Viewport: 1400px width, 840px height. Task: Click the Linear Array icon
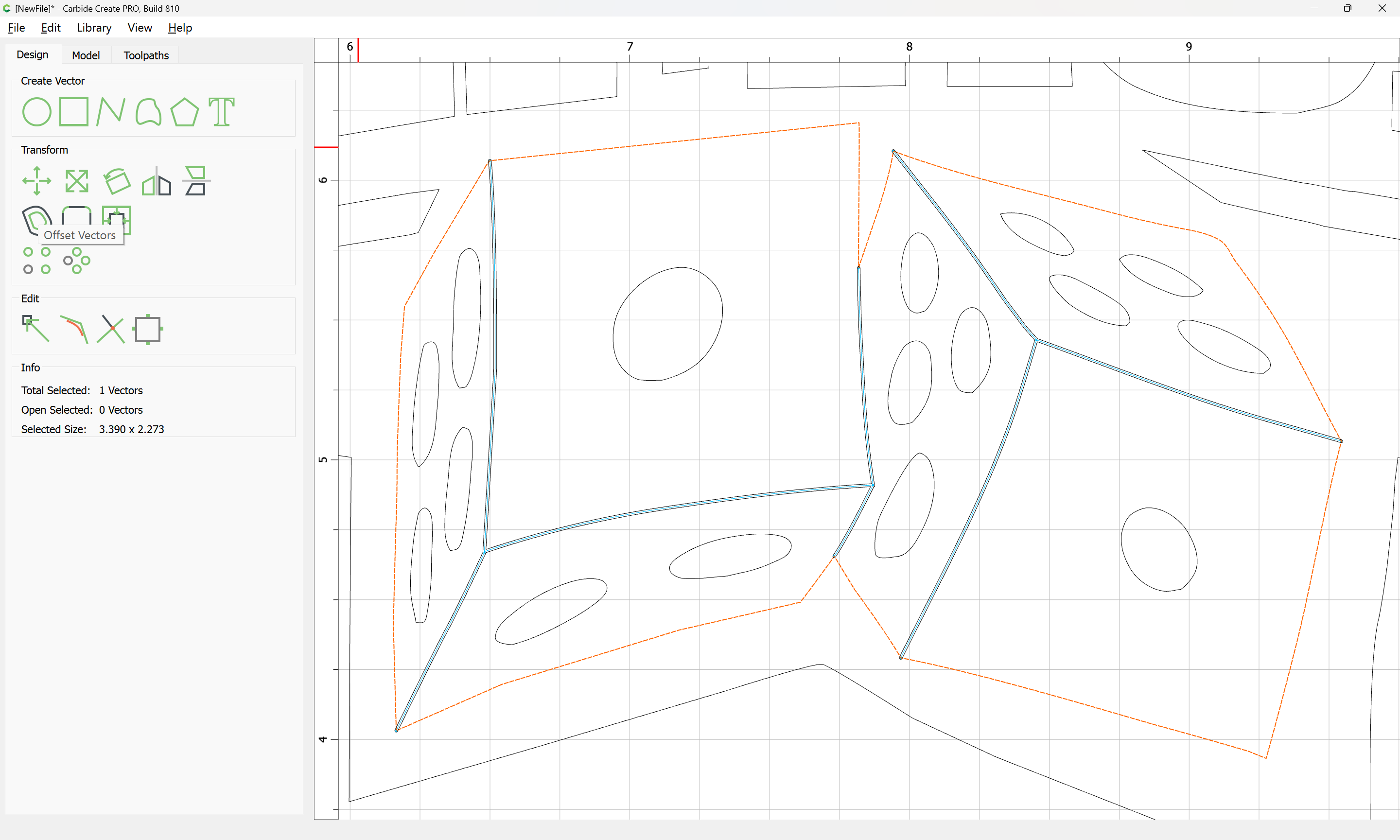[x=37, y=261]
